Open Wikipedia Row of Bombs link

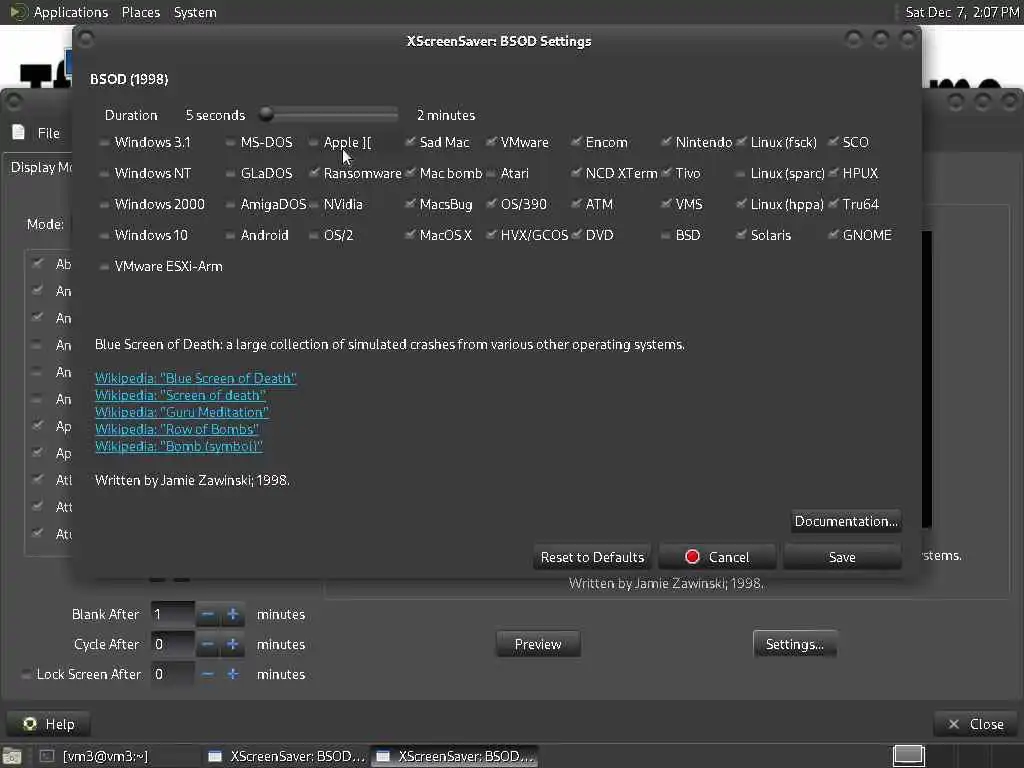[176, 429]
